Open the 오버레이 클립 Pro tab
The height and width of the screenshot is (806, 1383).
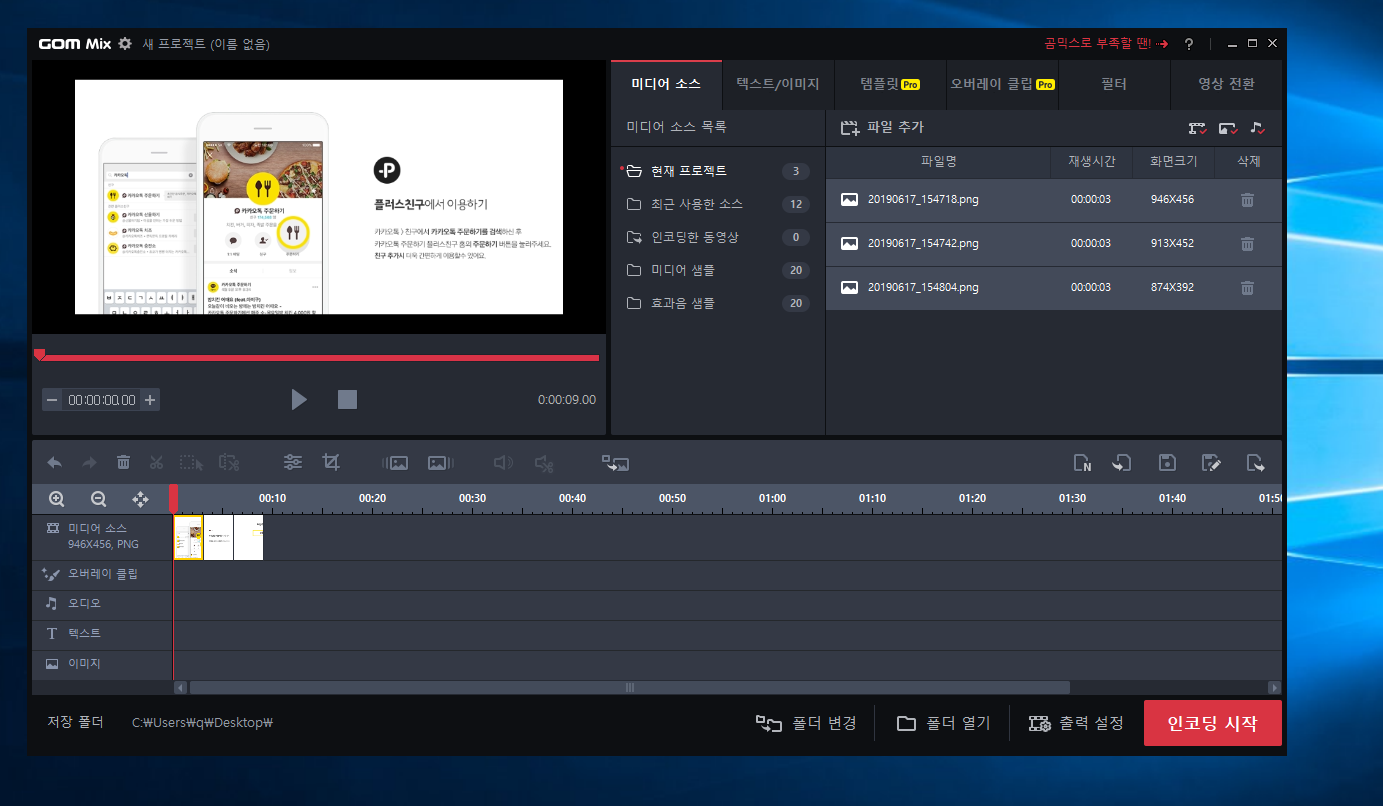point(1002,84)
